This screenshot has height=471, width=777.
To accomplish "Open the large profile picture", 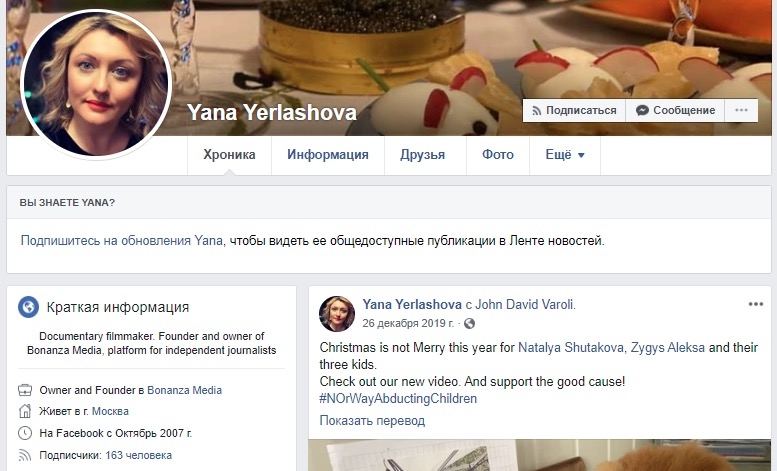I will (96, 84).
